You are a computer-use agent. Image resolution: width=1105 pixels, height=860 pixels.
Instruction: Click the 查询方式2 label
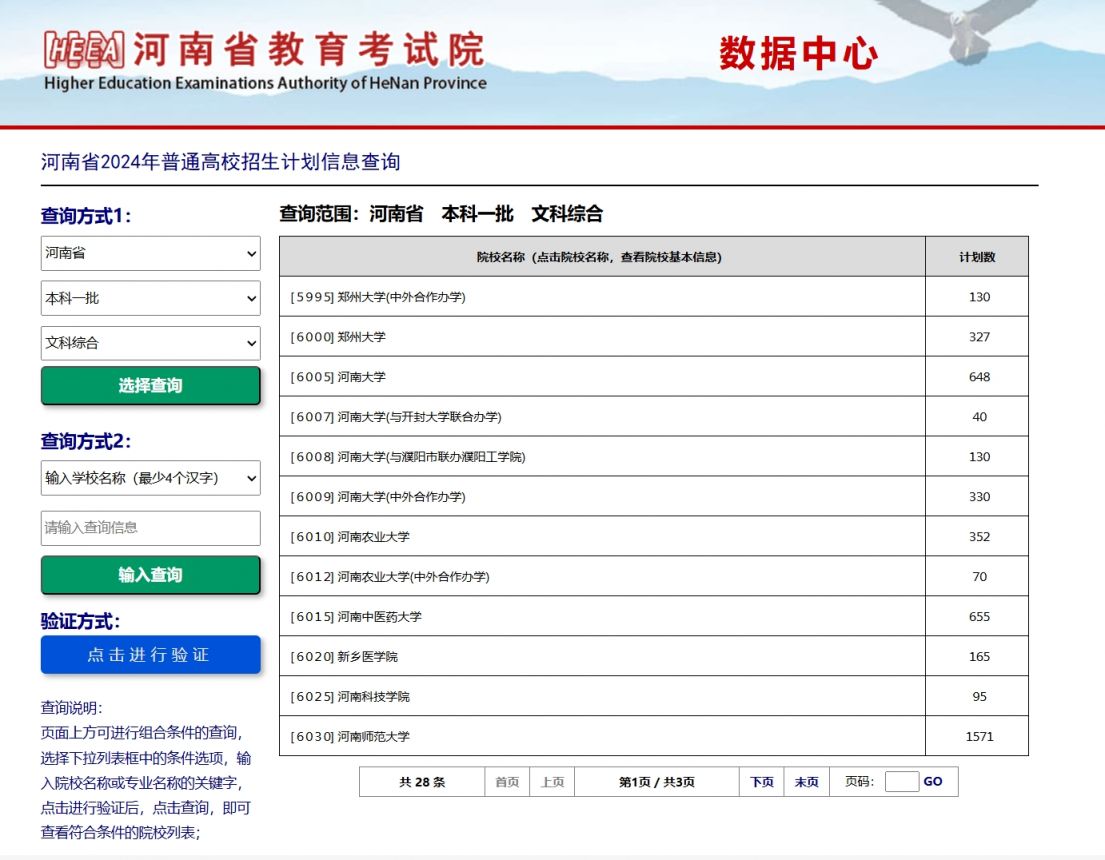[86, 441]
